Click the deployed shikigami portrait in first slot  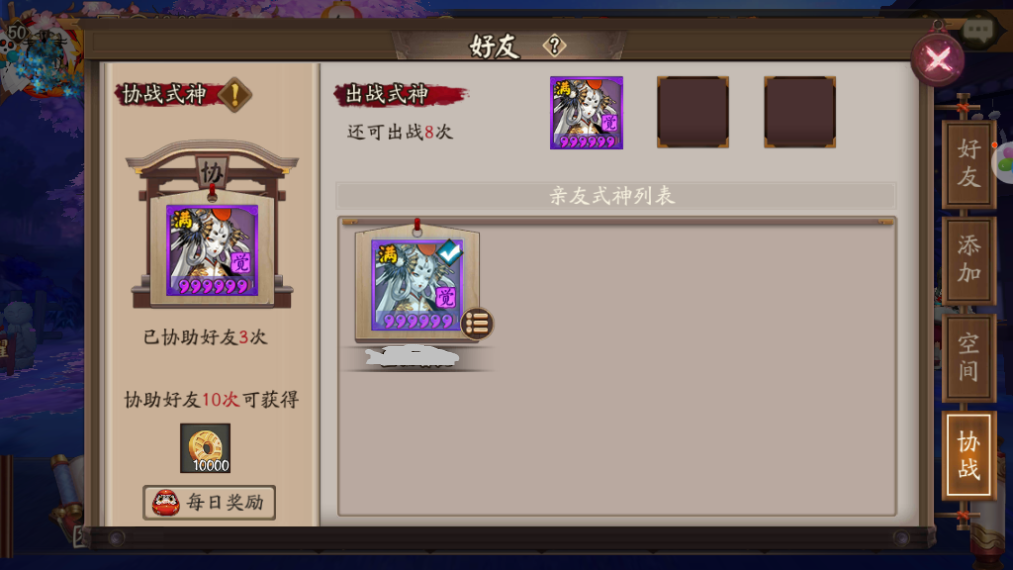coord(586,112)
